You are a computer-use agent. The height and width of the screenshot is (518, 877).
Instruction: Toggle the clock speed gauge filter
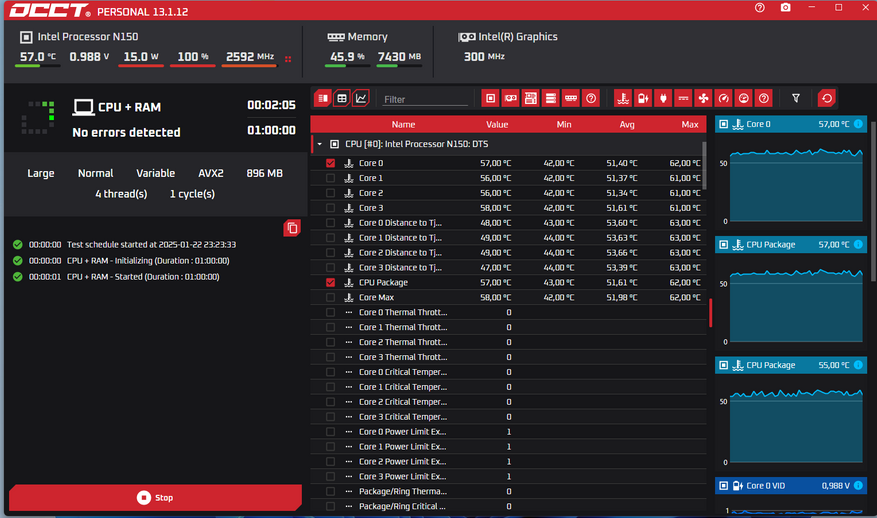(724, 98)
